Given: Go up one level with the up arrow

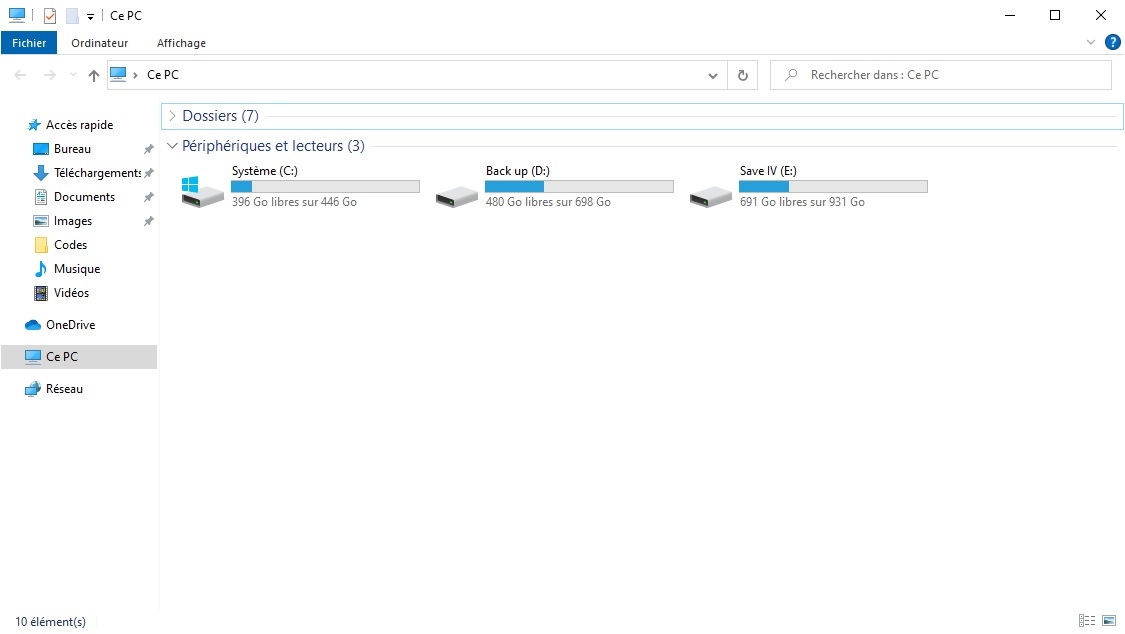Looking at the screenshot, I should [93, 75].
